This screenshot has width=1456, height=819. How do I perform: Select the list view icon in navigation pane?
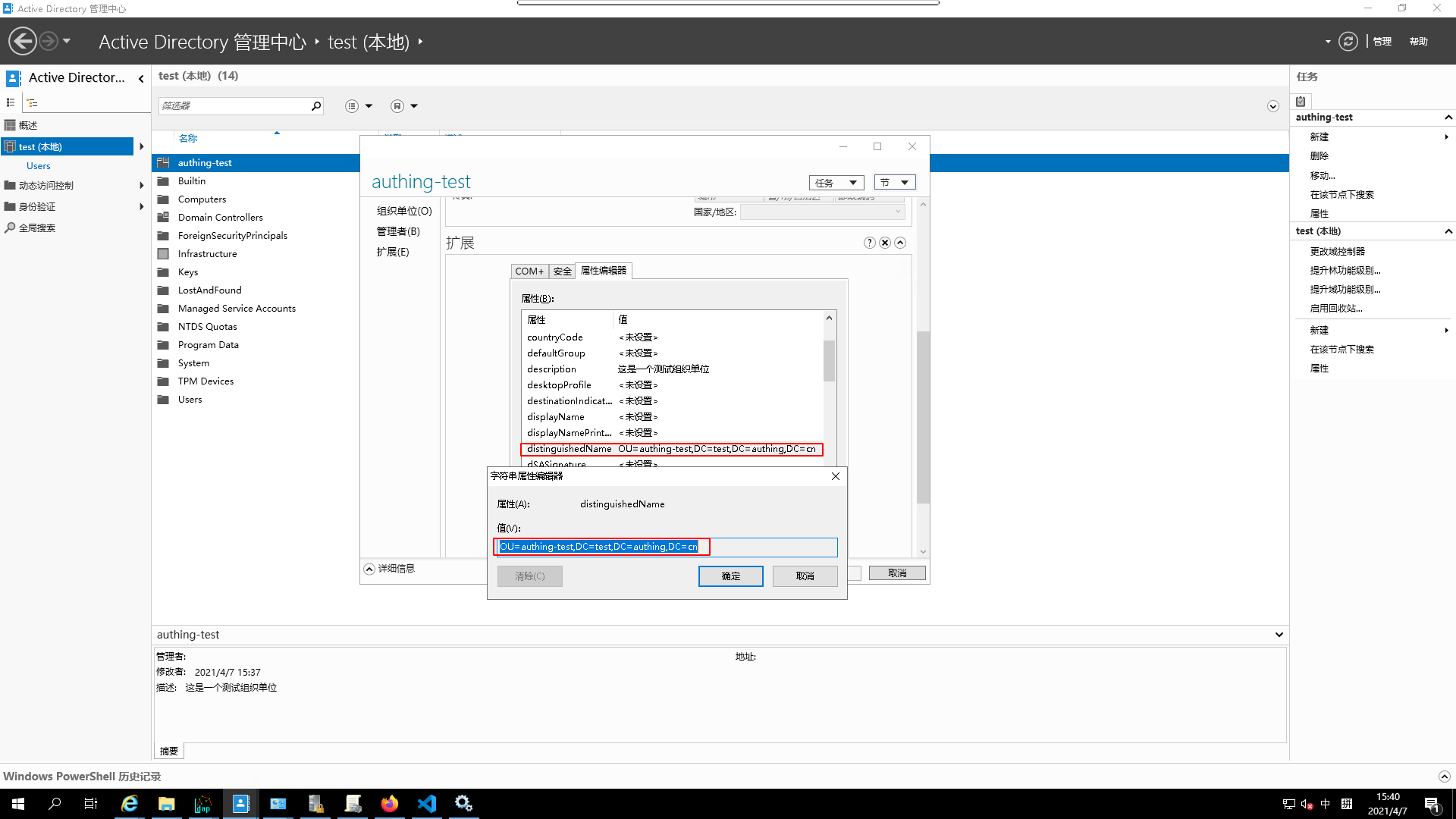click(x=11, y=102)
